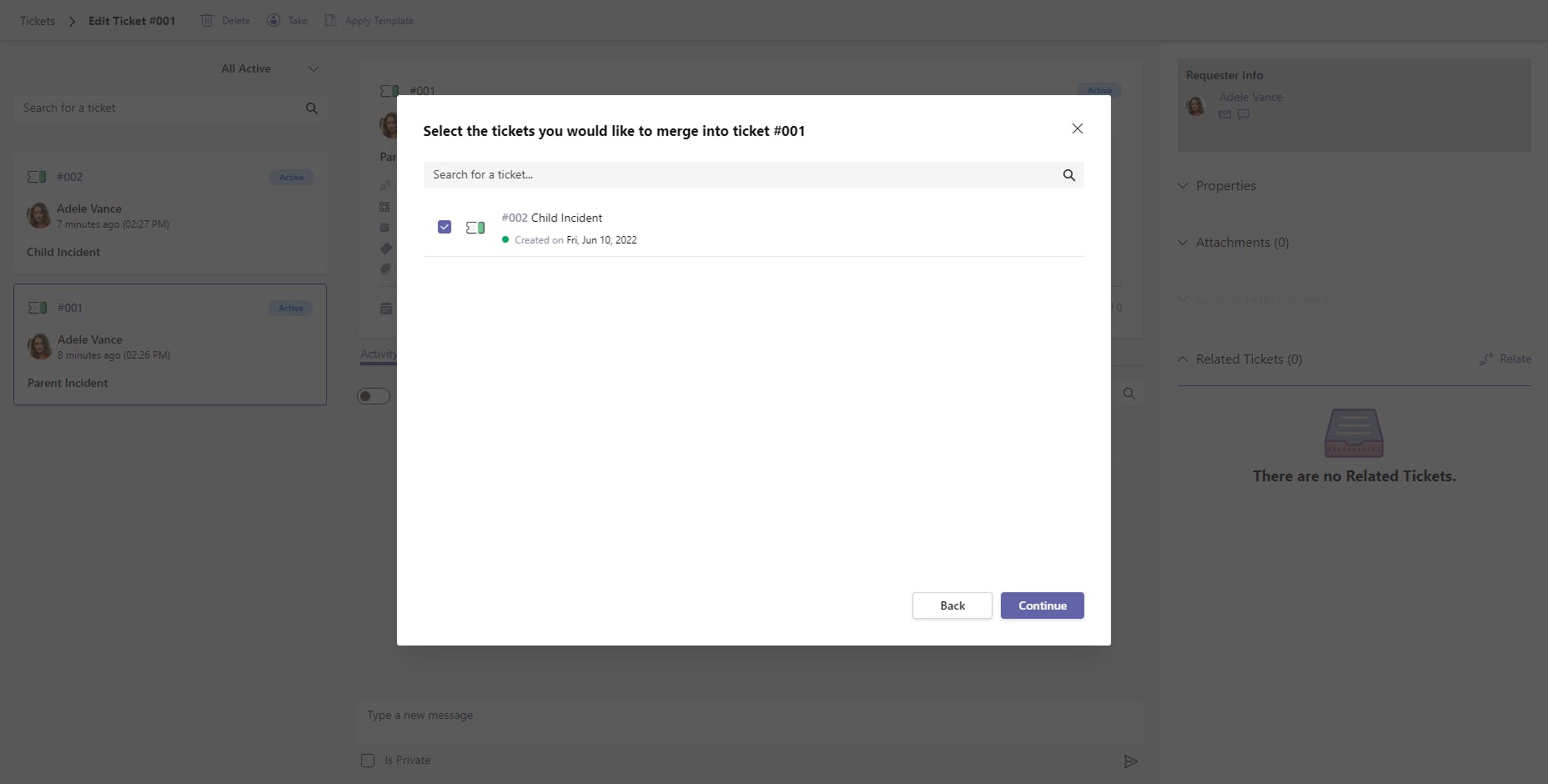Click the send message arrow icon
1548x784 pixels.
1130,761
